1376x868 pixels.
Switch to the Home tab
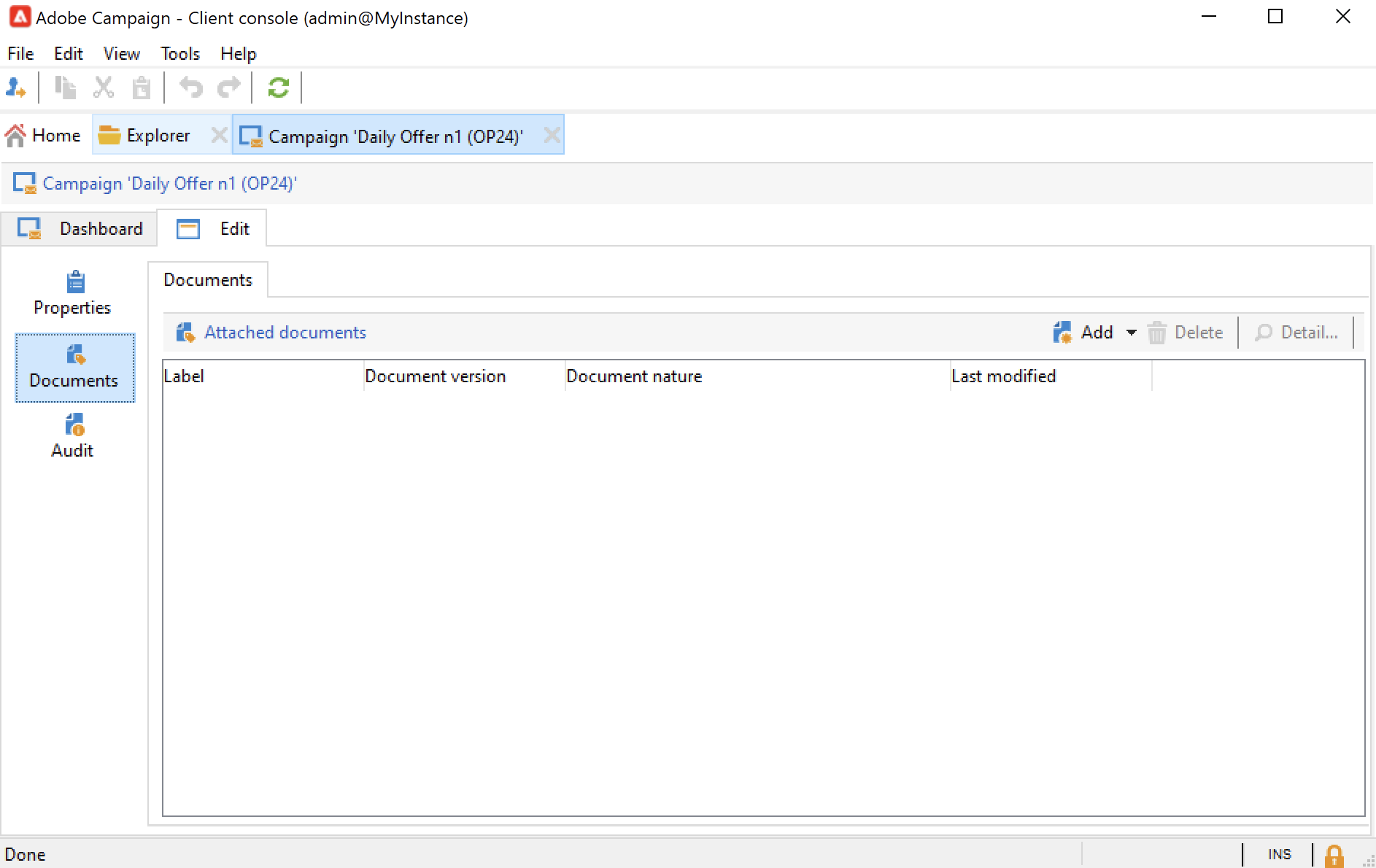(x=44, y=136)
